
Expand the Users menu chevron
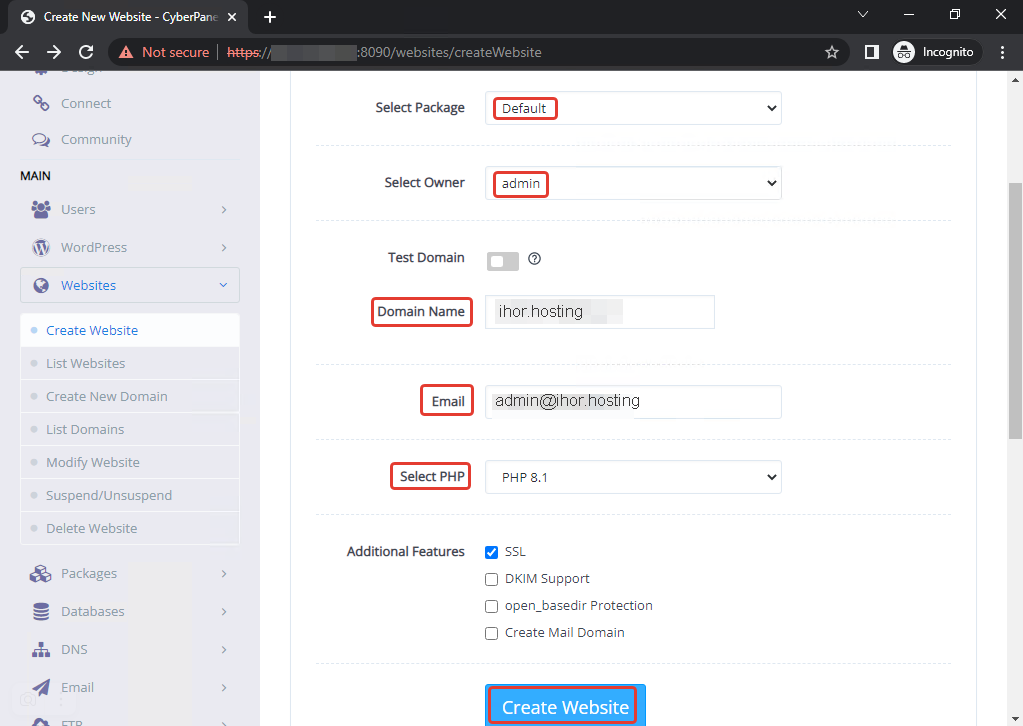pos(224,209)
